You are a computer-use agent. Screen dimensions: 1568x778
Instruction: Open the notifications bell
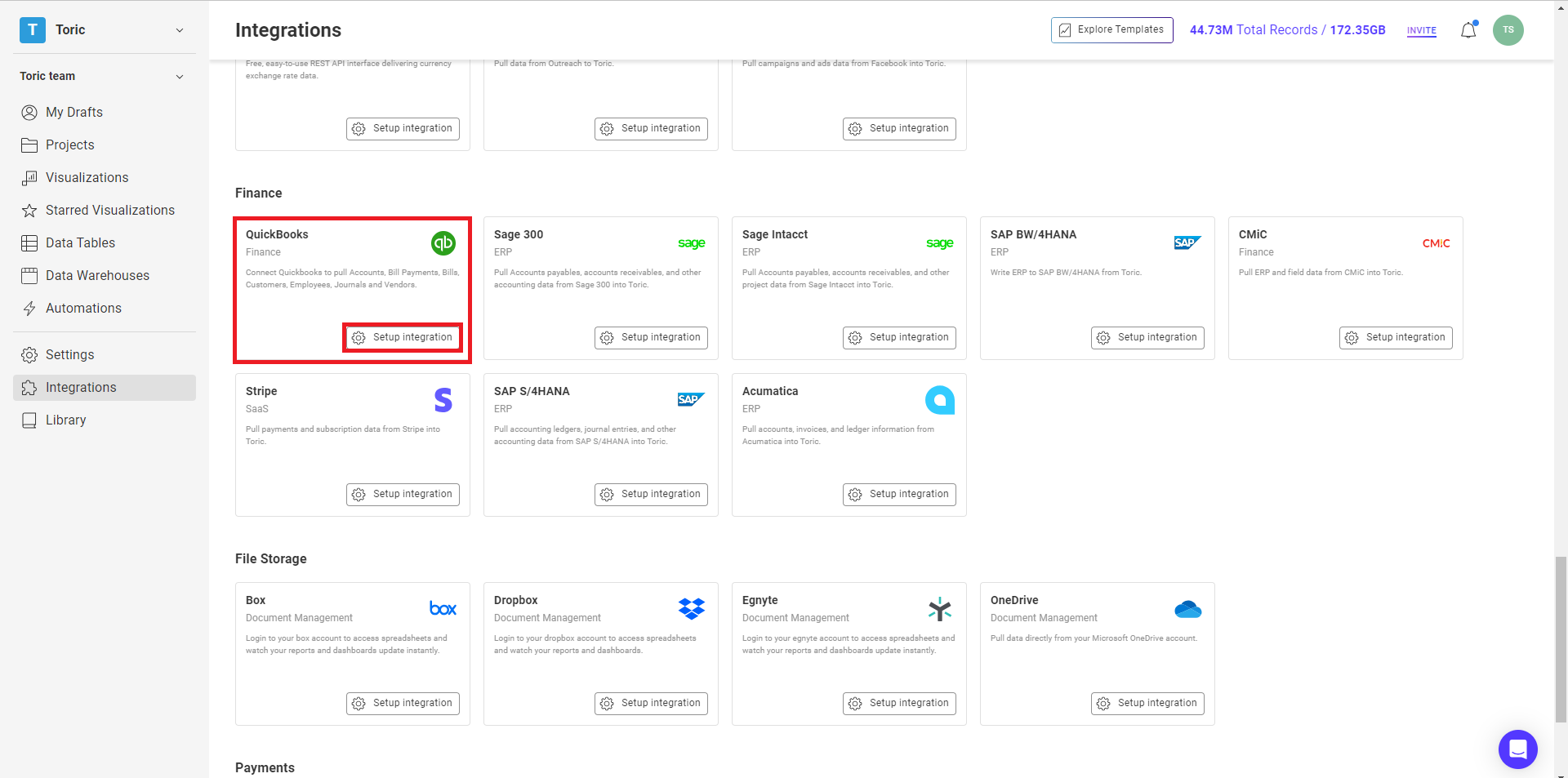[1468, 30]
